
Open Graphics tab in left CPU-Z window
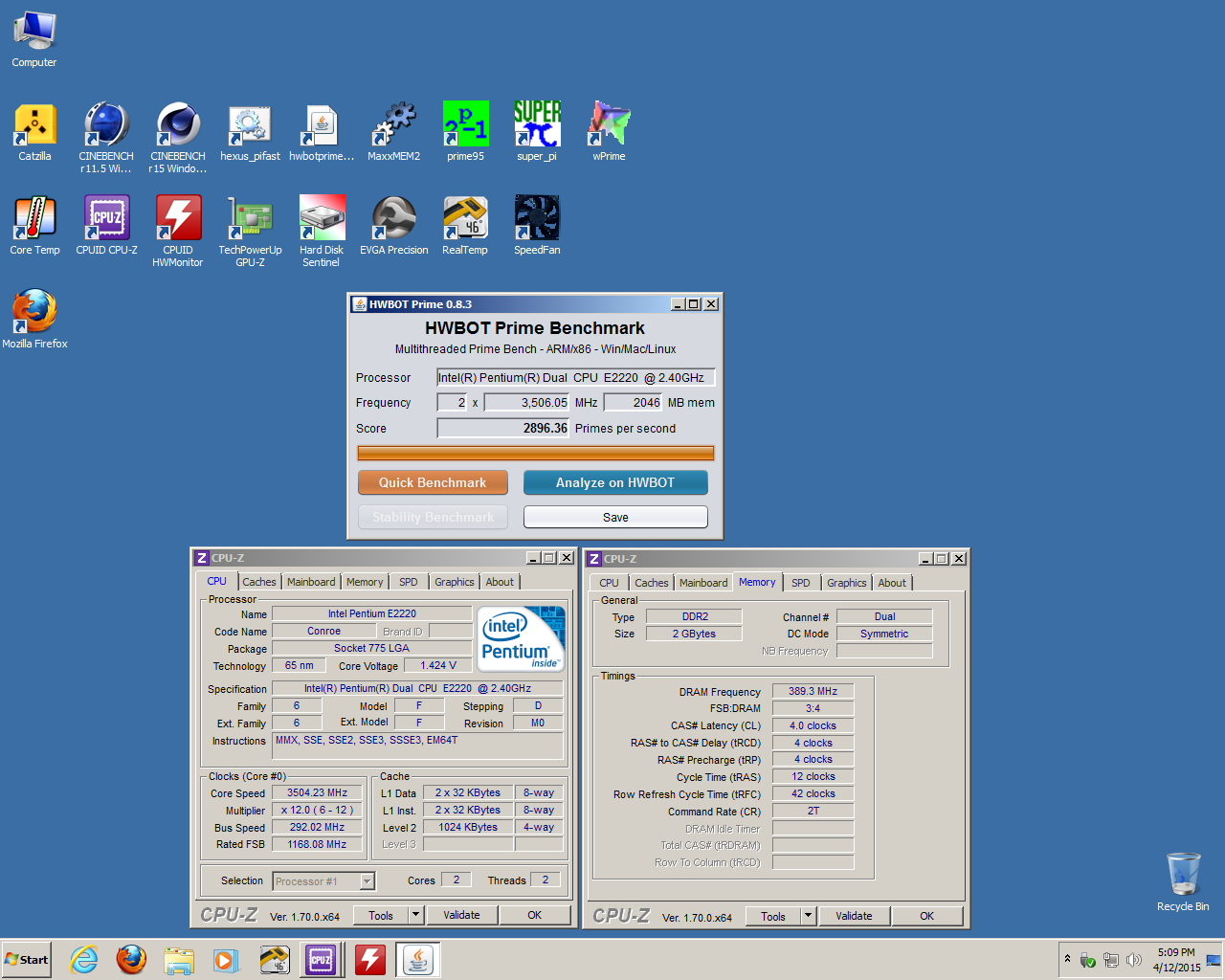[455, 582]
